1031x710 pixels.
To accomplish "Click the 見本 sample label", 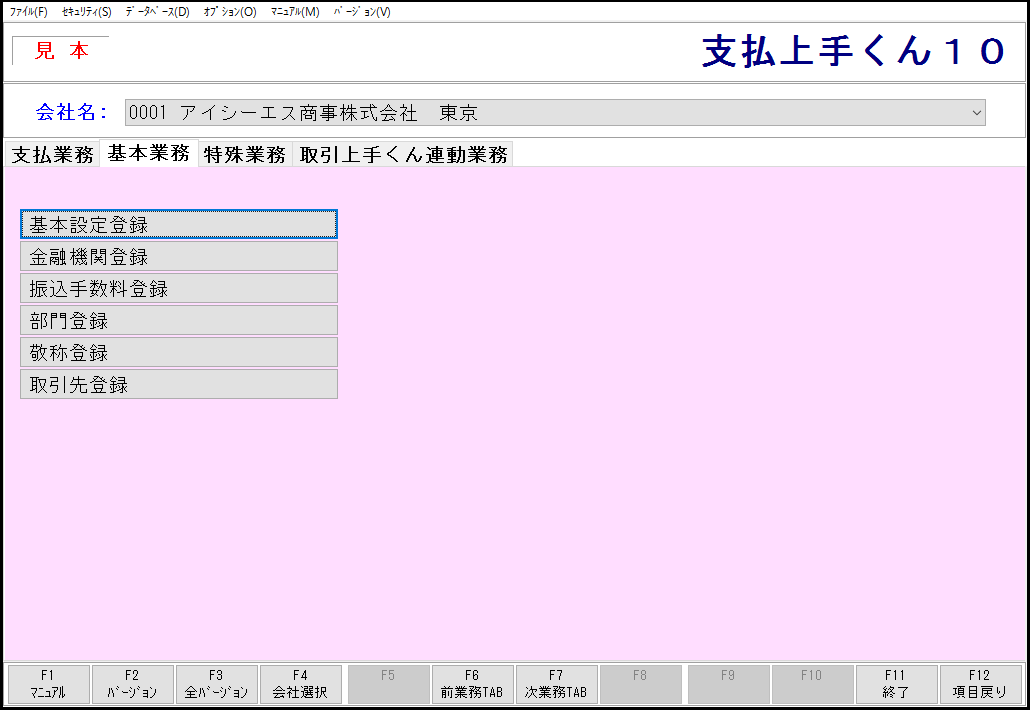I will pyautogui.click(x=61, y=51).
